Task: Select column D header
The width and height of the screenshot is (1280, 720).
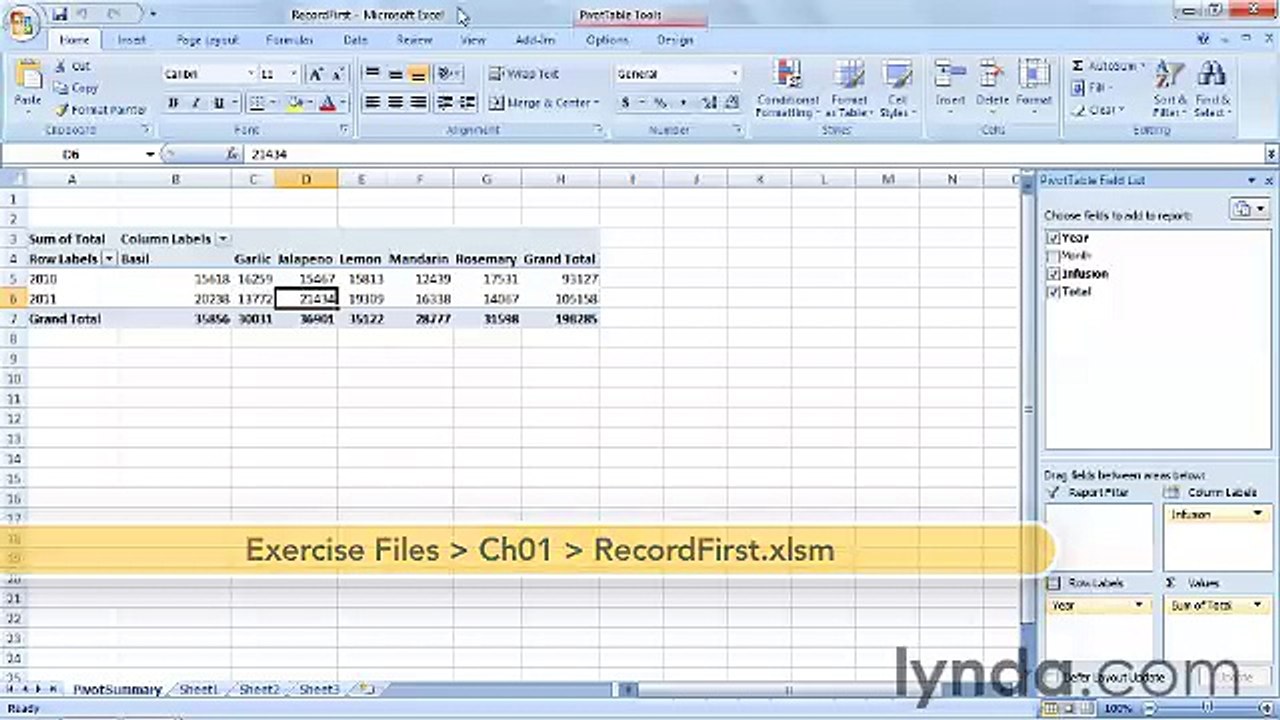Action: (306, 180)
